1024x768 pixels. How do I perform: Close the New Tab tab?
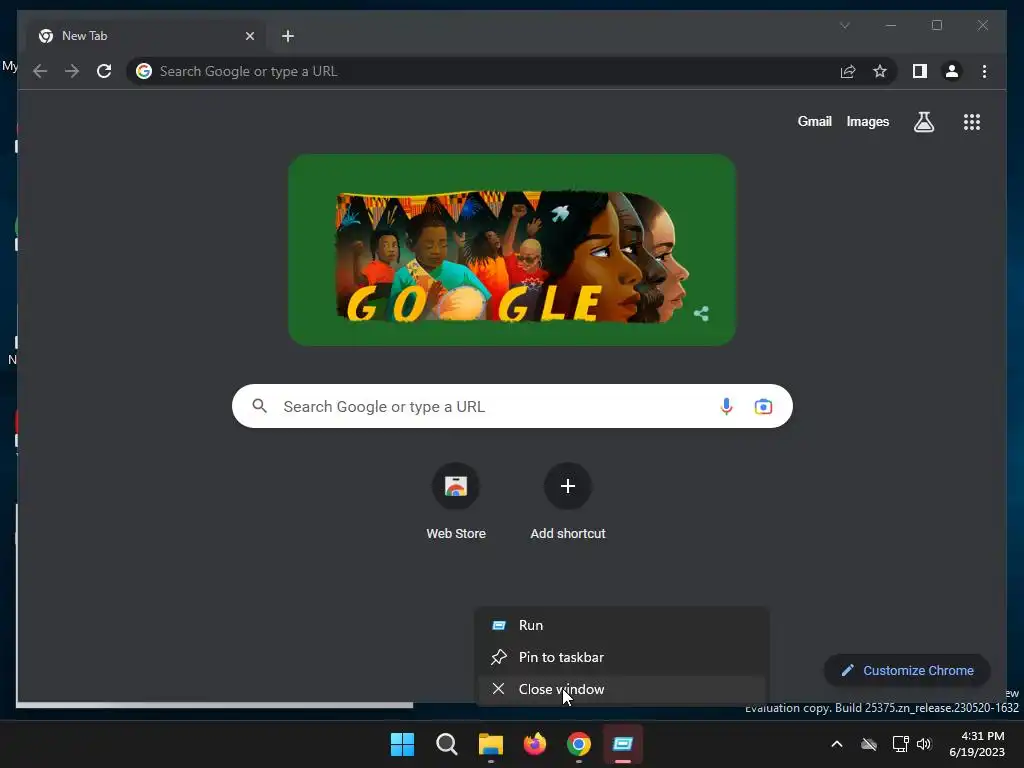(x=249, y=36)
